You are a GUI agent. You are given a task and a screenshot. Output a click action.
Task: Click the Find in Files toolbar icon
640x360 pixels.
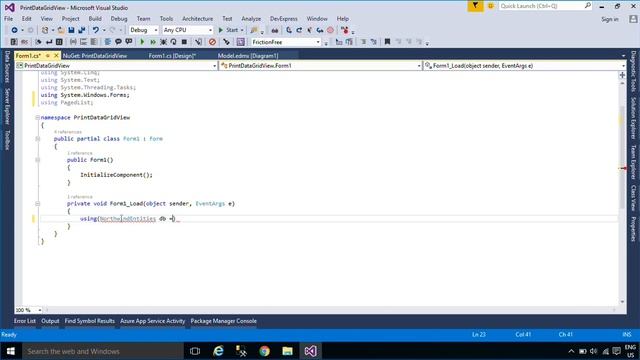254,30
